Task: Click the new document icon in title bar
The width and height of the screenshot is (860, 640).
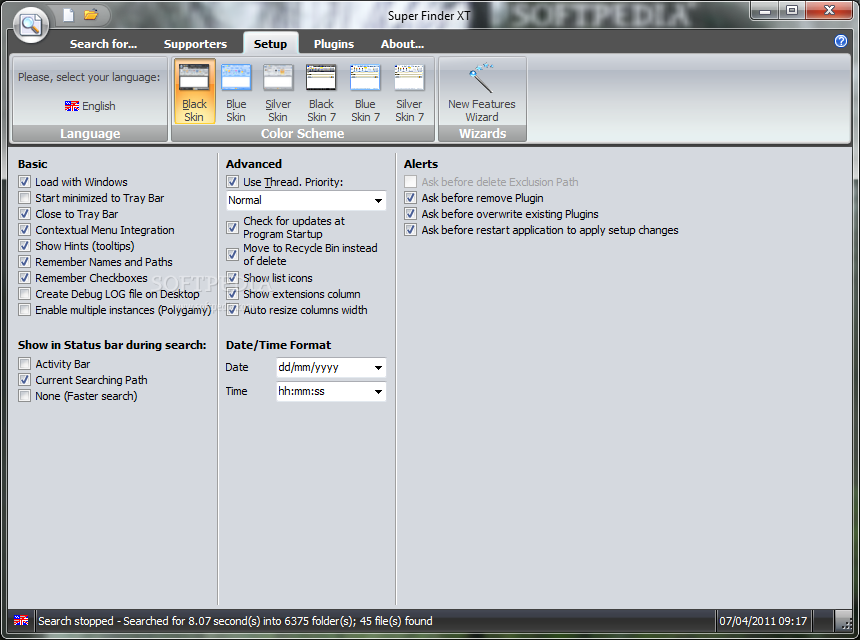Action: (69, 15)
